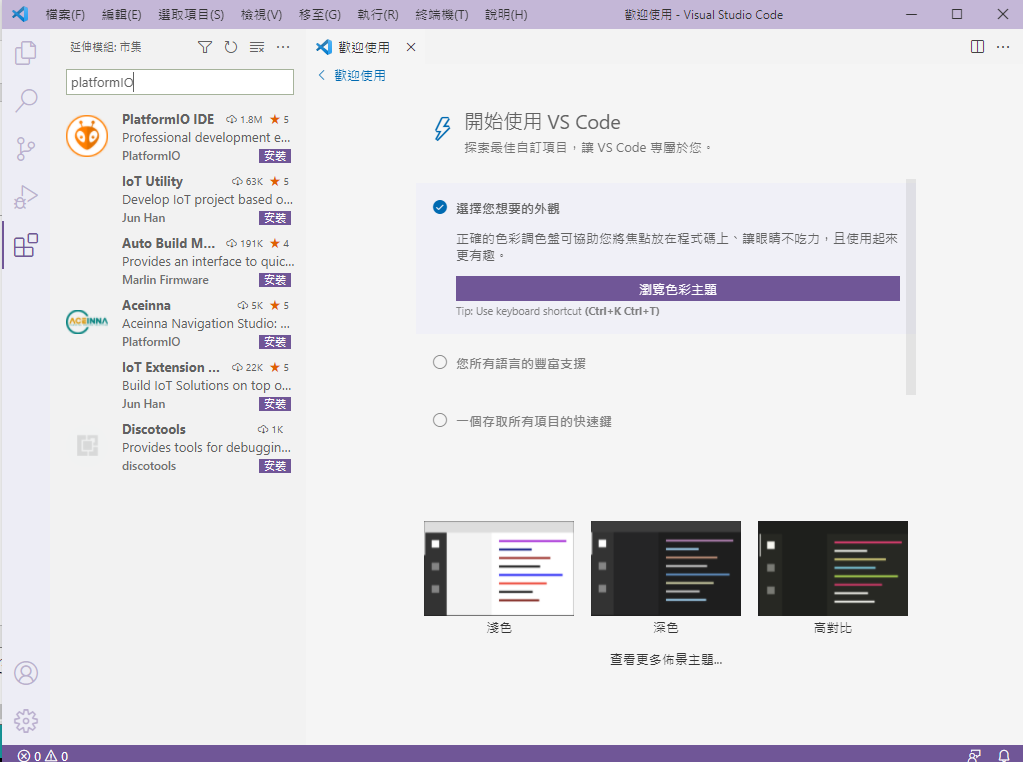
Task: Open extensions panel more actions menu
Action: (x=283, y=47)
